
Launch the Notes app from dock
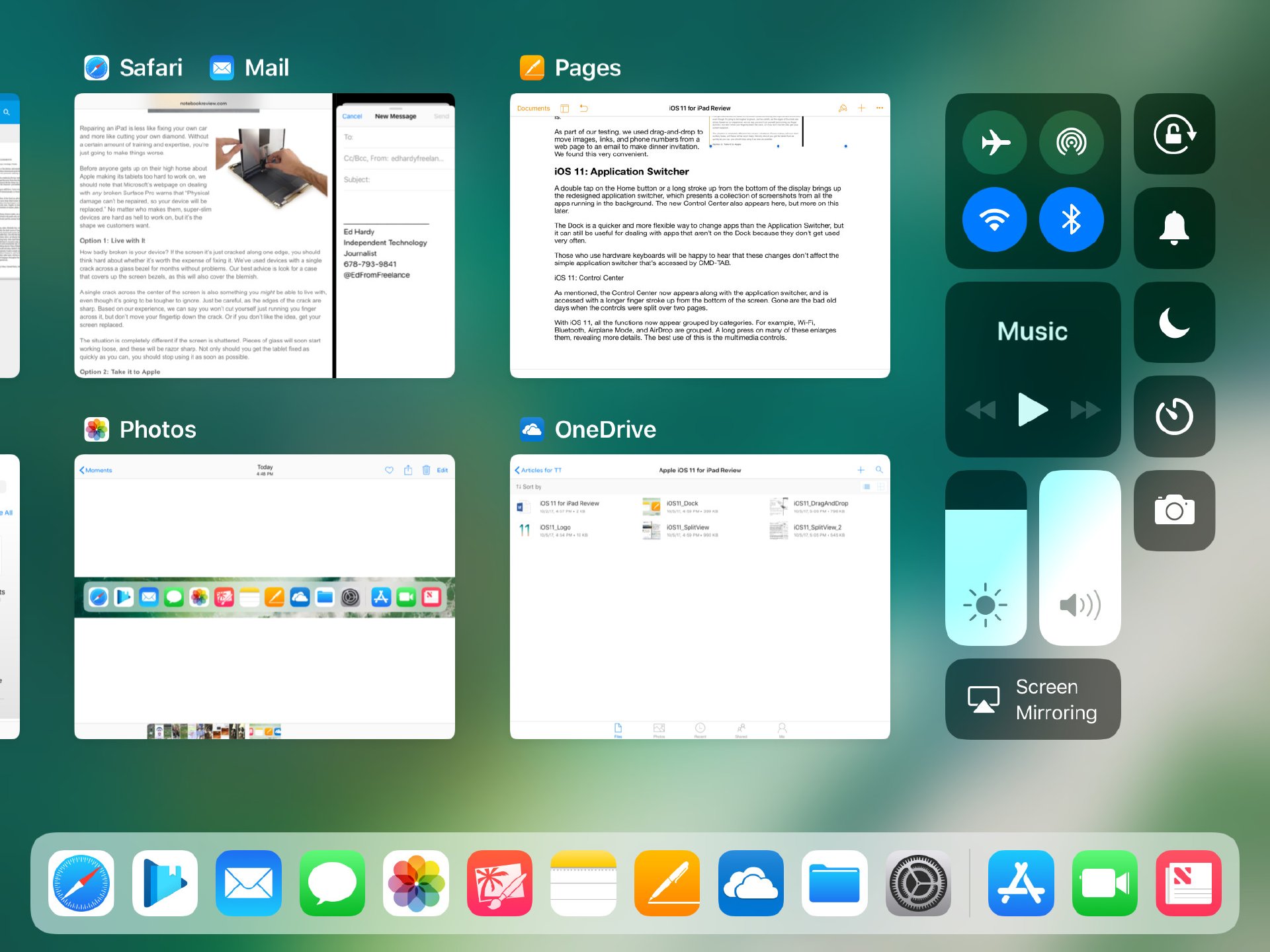click(583, 883)
